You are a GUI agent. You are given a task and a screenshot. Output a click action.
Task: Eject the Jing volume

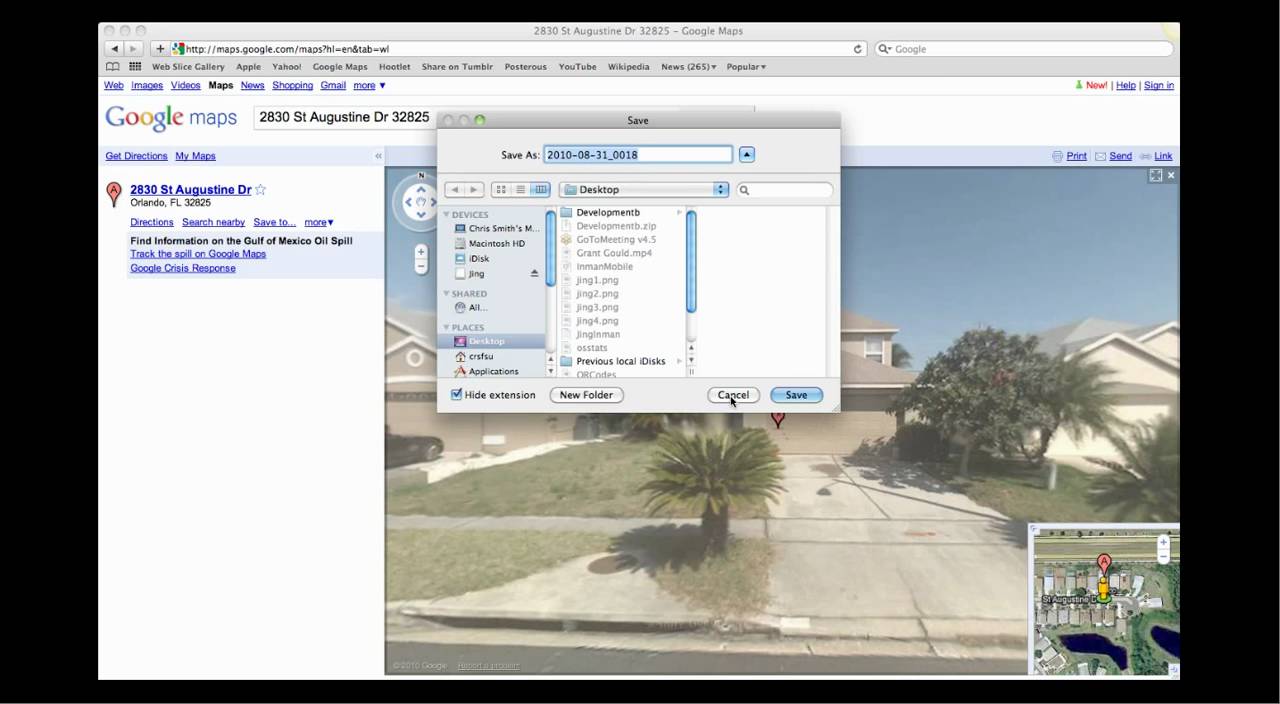534,273
